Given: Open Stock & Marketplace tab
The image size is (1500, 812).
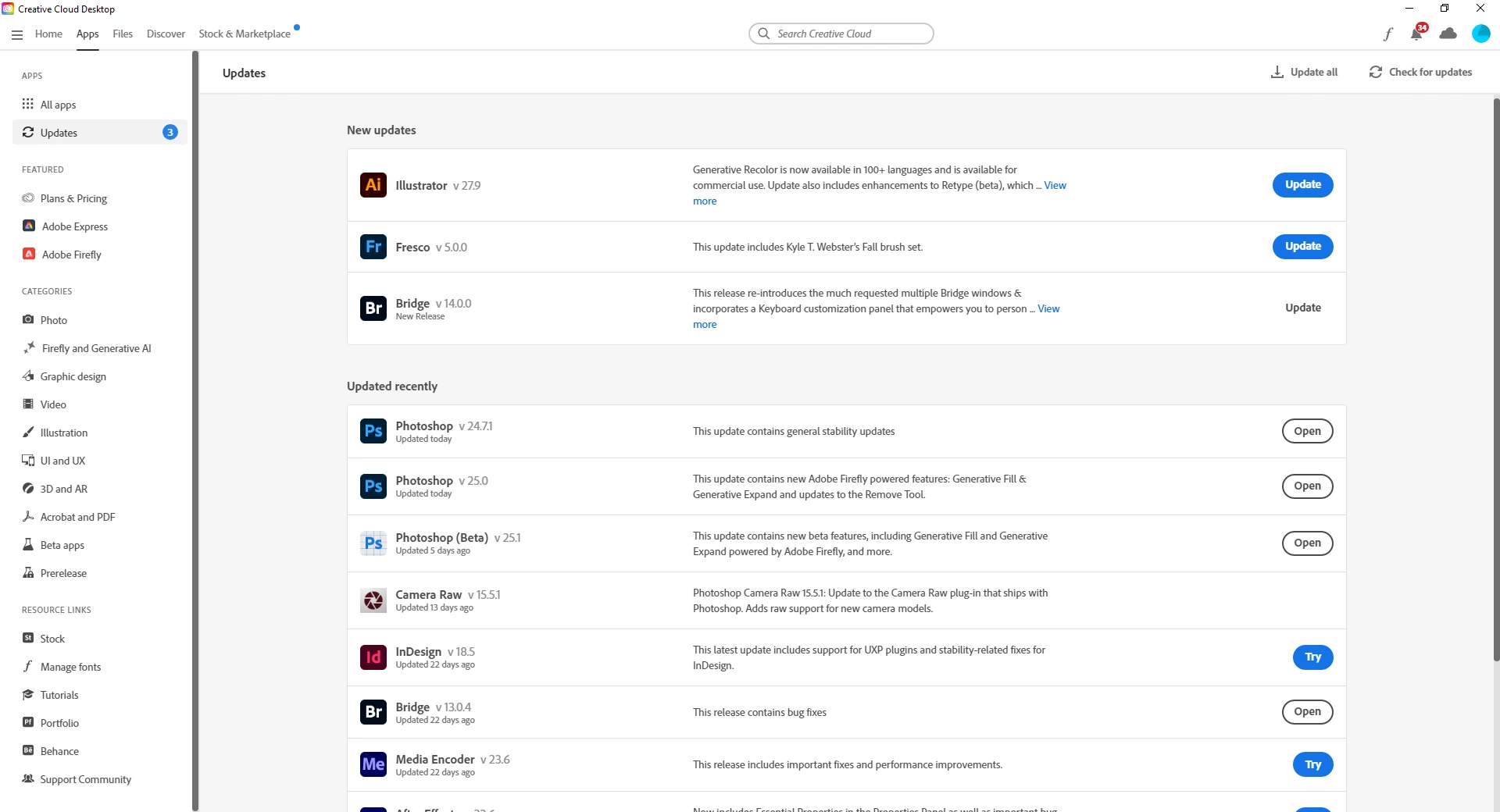Looking at the screenshot, I should [x=245, y=34].
